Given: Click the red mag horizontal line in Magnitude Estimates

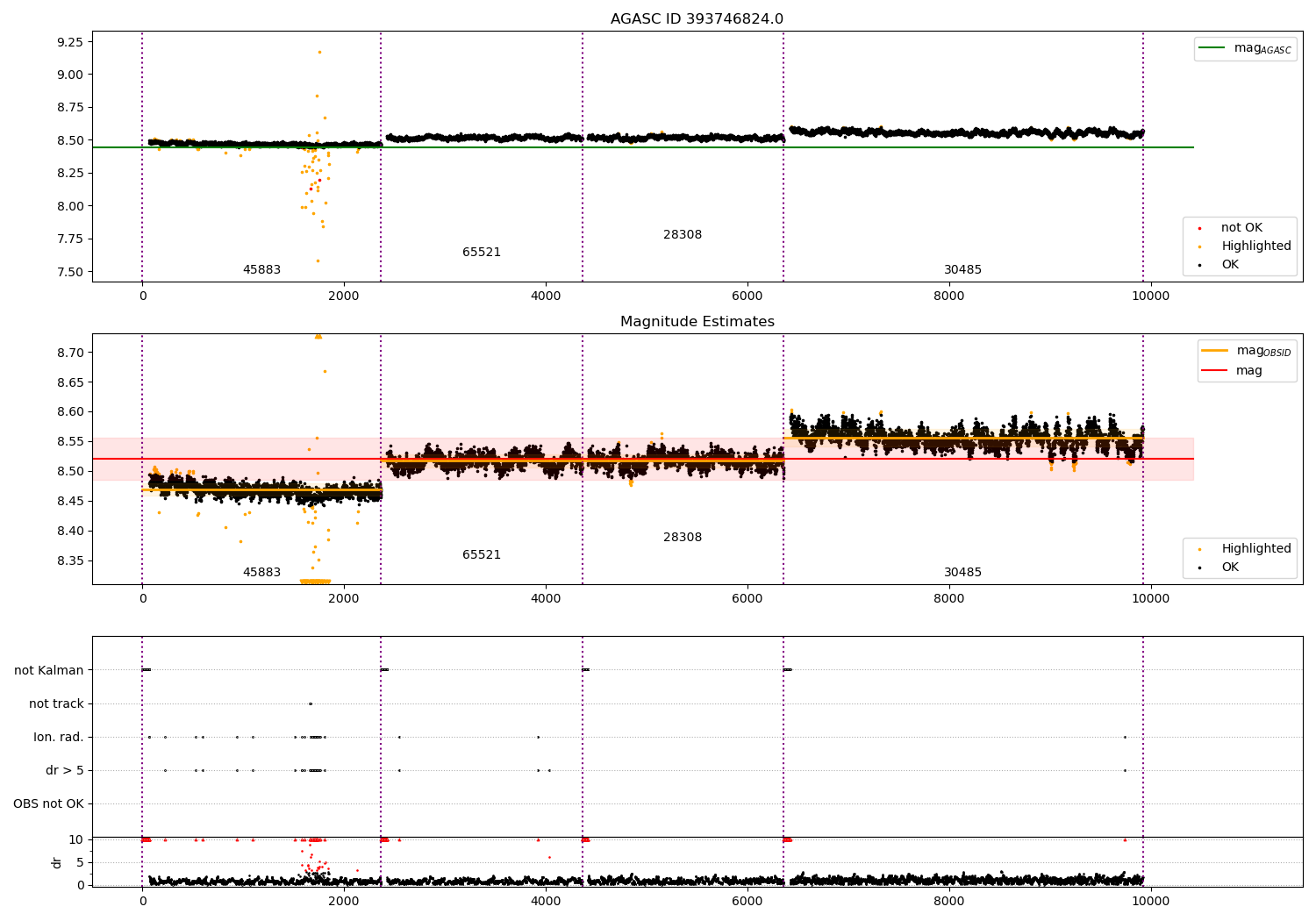Looking at the screenshot, I should tap(642, 459).
